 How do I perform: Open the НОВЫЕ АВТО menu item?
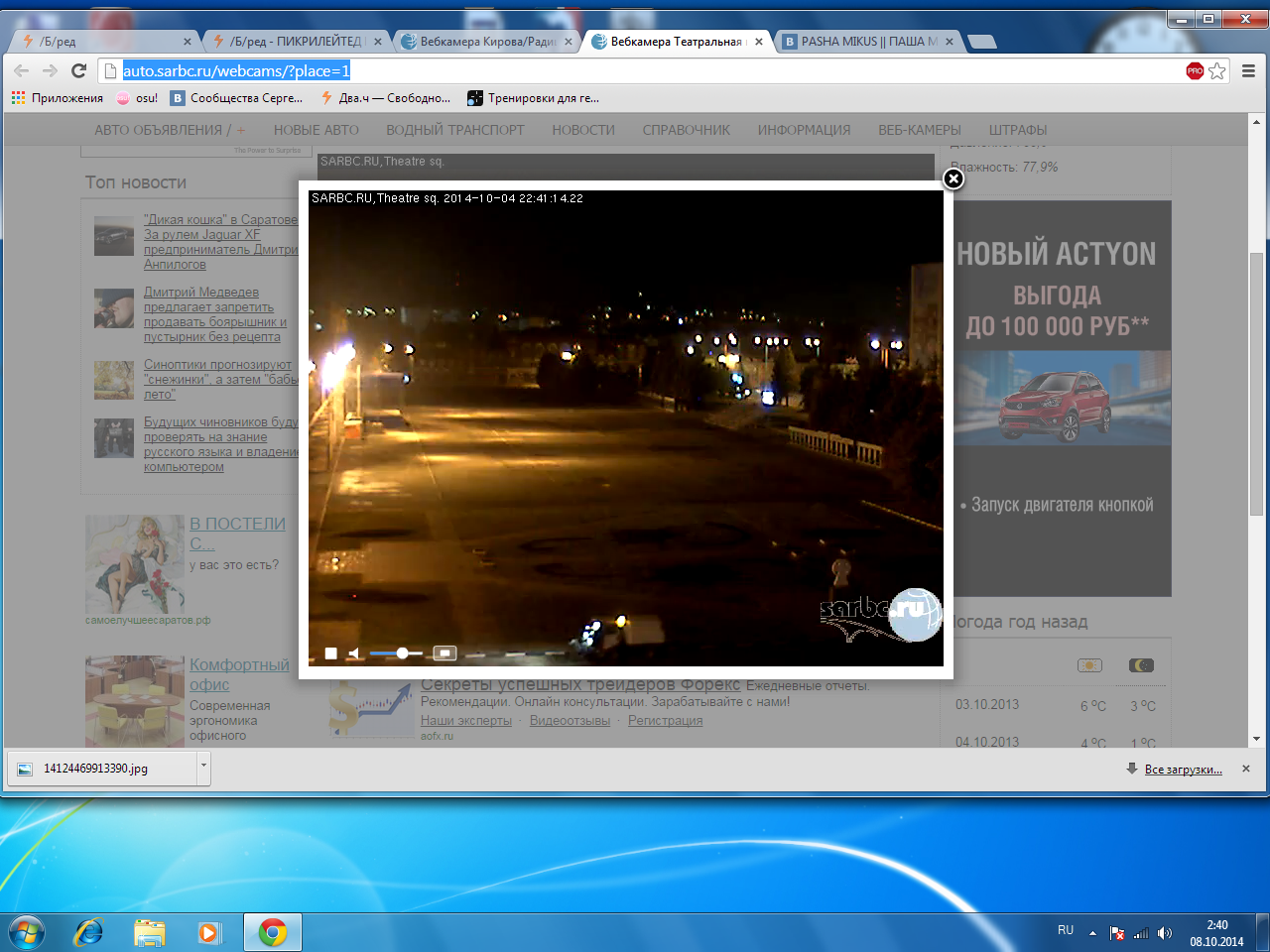[x=317, y=130]
